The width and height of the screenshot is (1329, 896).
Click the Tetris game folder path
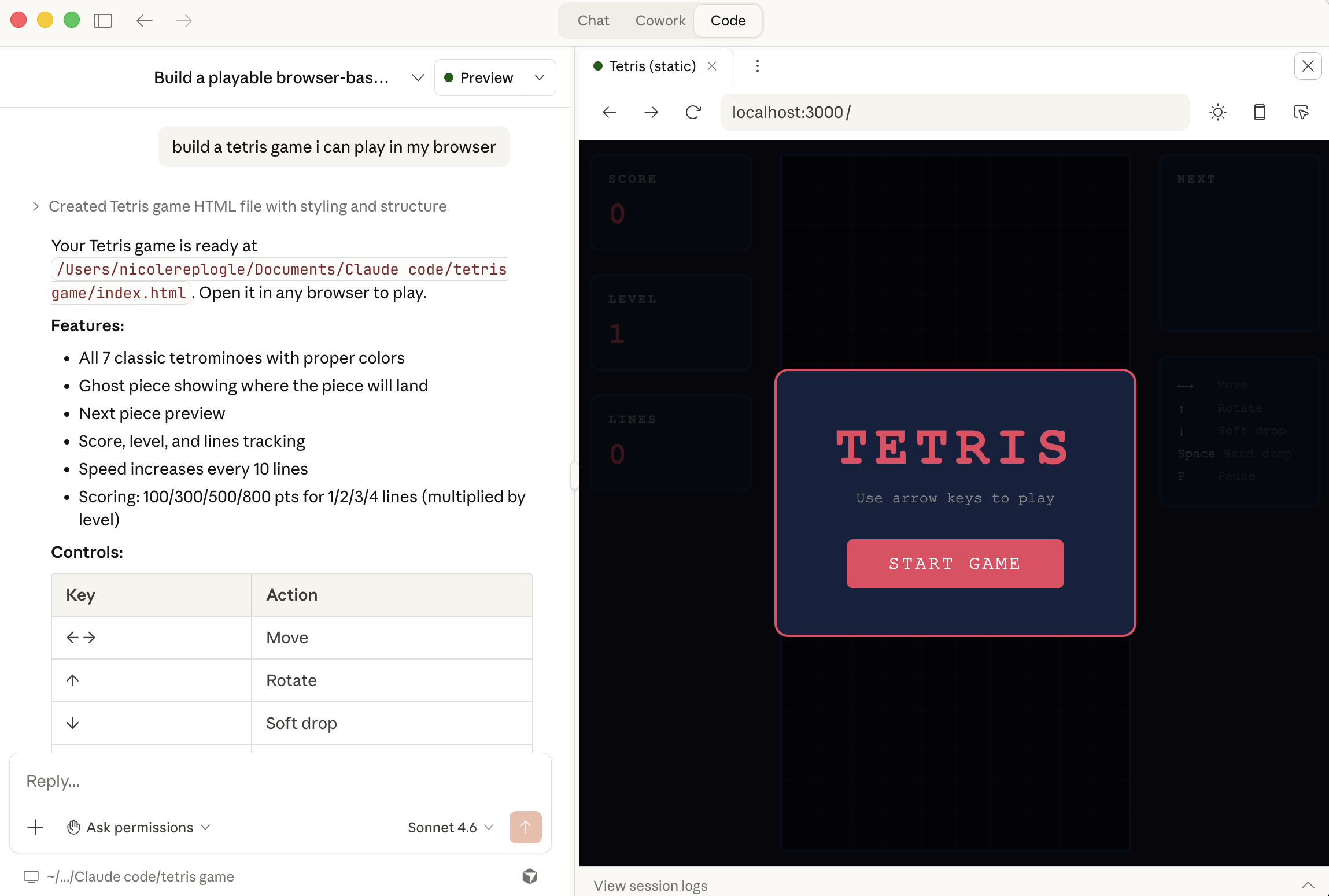(x=140, y=876)
